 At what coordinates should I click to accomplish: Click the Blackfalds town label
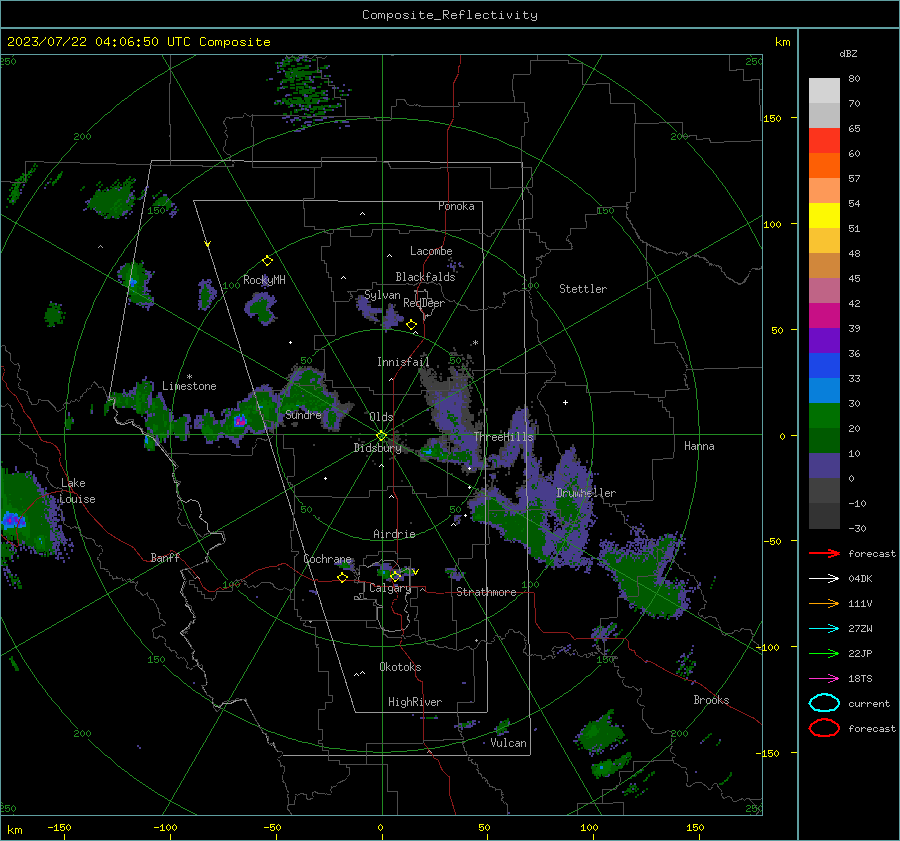point(425,277)
